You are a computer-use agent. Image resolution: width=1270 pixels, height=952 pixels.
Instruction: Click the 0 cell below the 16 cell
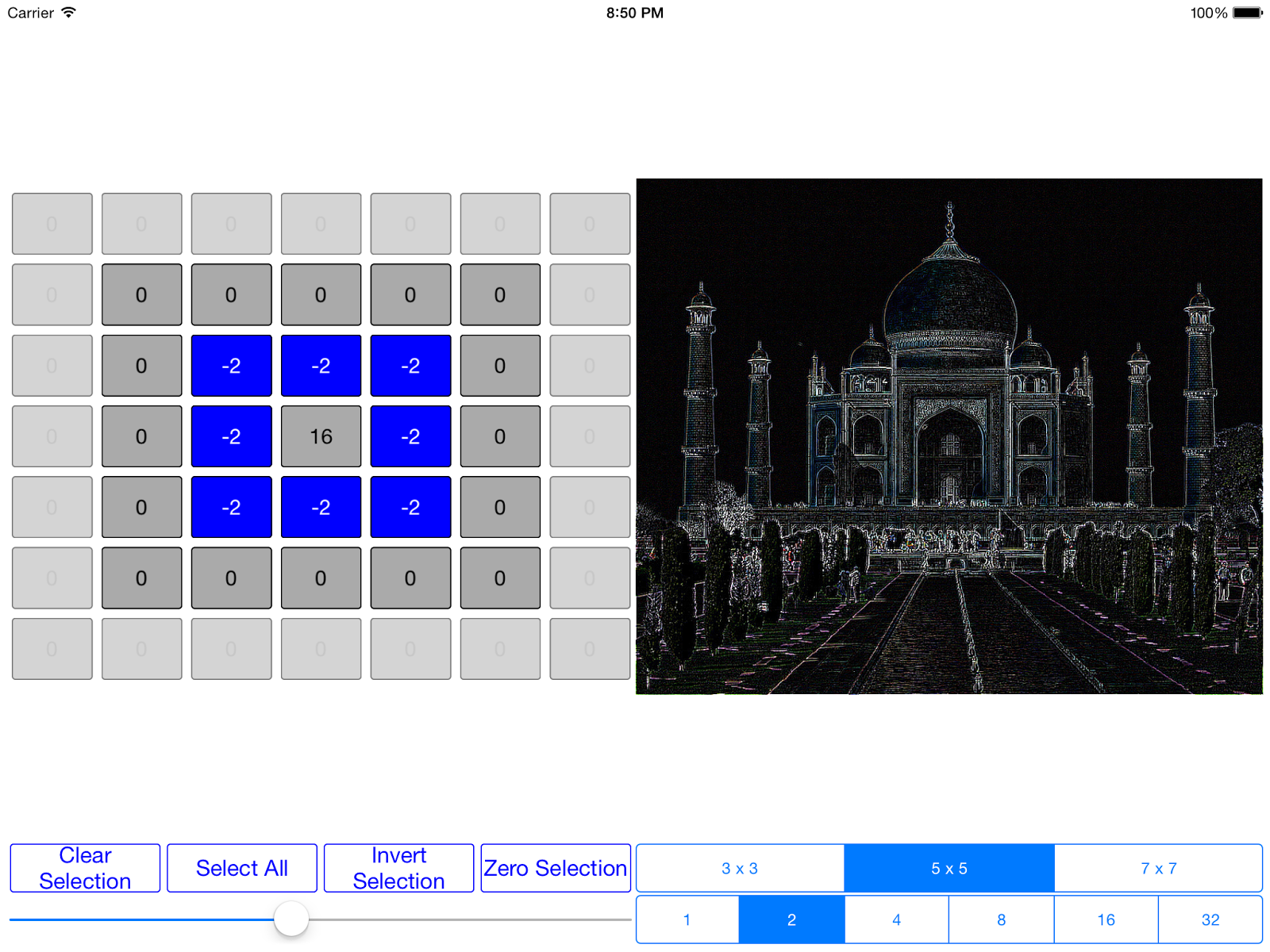tap(321, 578)
